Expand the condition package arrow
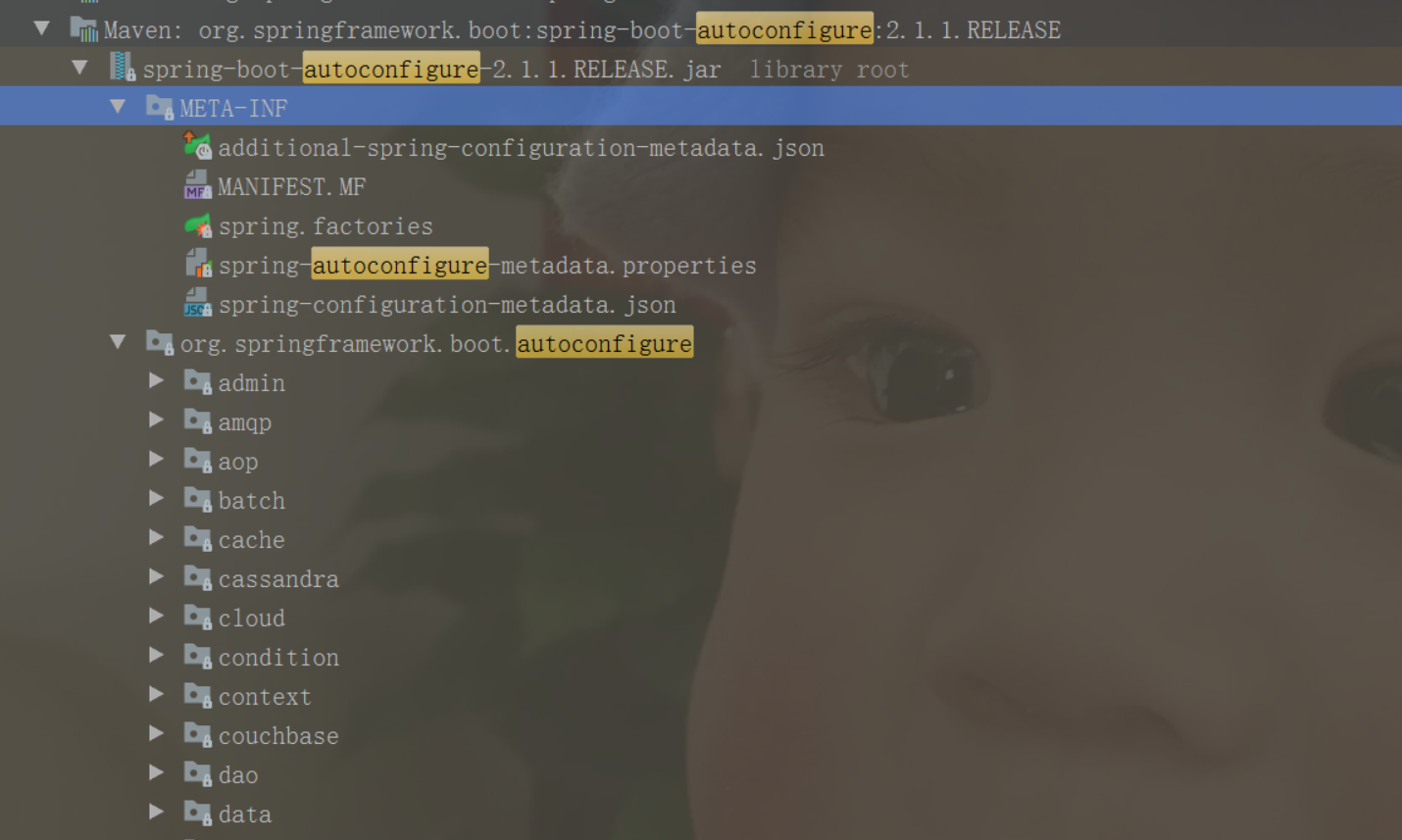Image resolution: width=1402 pixels, height=840 pixels. (157, 655)
